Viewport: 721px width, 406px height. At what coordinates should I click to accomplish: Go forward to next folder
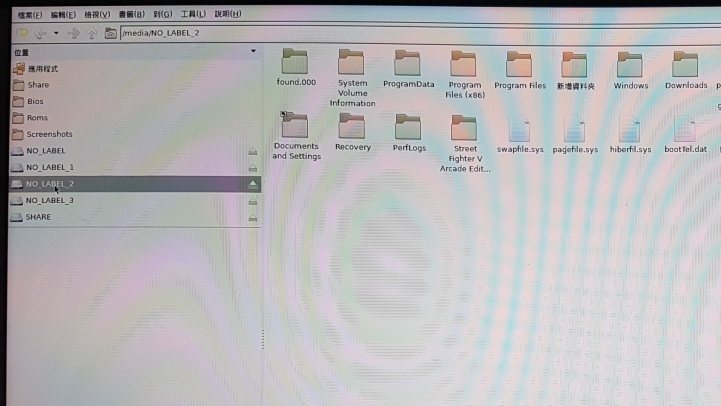[x=74, y=33]
